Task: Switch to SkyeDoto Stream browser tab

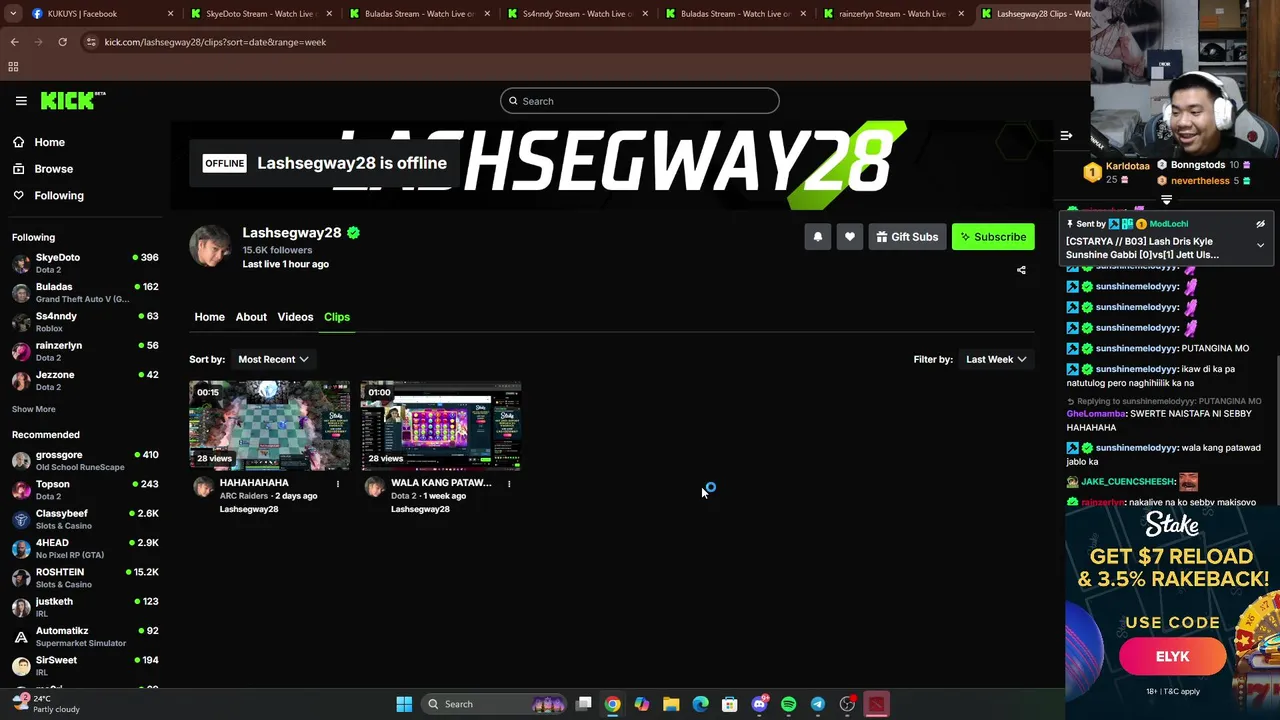Action: click(x=261, y=13)
